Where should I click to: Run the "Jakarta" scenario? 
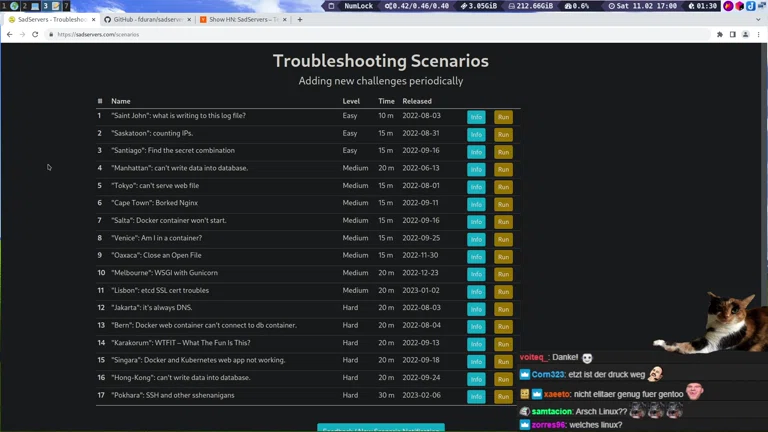click(503, 309)
